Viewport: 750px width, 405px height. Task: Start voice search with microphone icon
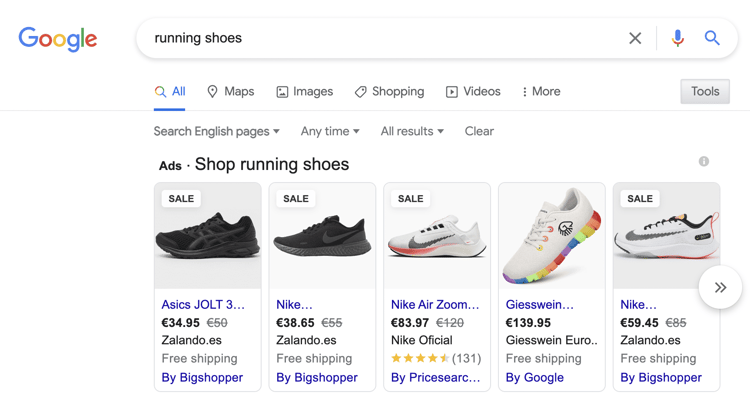677,38
